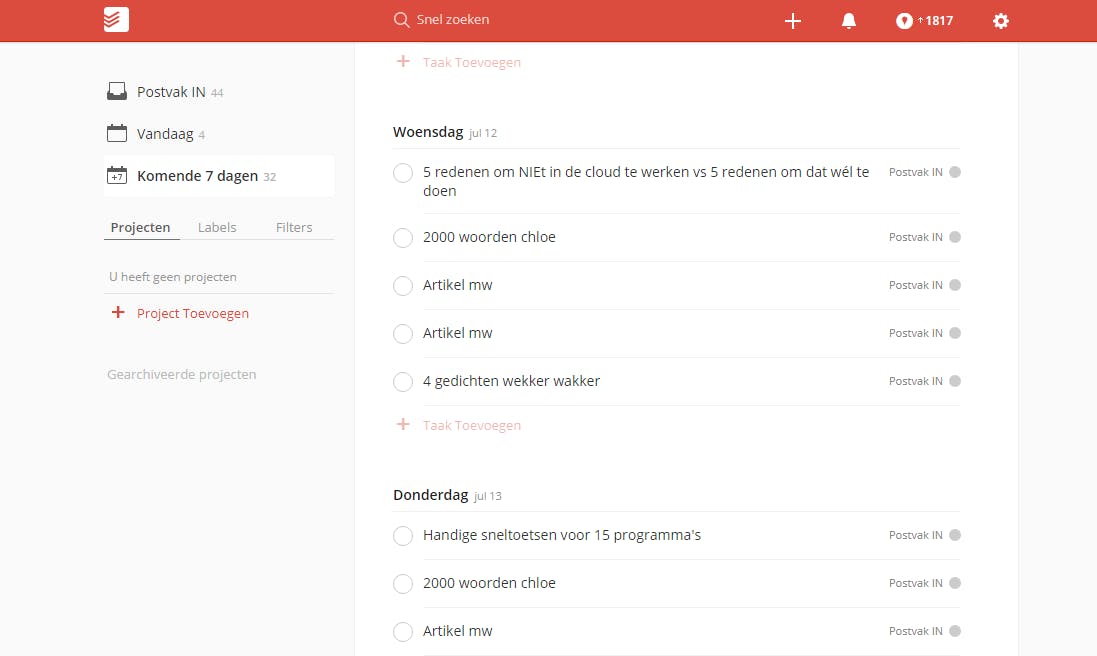Expand Gearchiveerde projecten list
Image resolution: width=1097 pixels, height=656 pixels.
pyautogui.click(x=181, y=374)
